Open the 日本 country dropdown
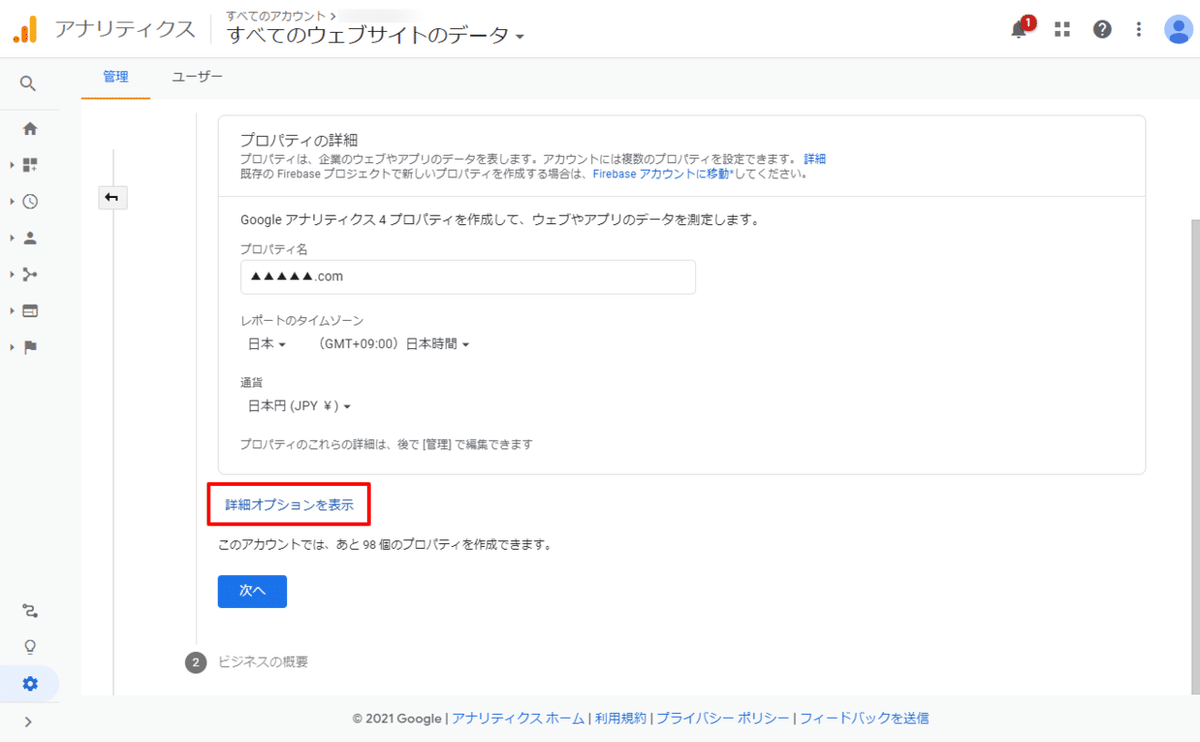Image resolution: width=1200 pixels, height=742 pixels. point(266,343)
